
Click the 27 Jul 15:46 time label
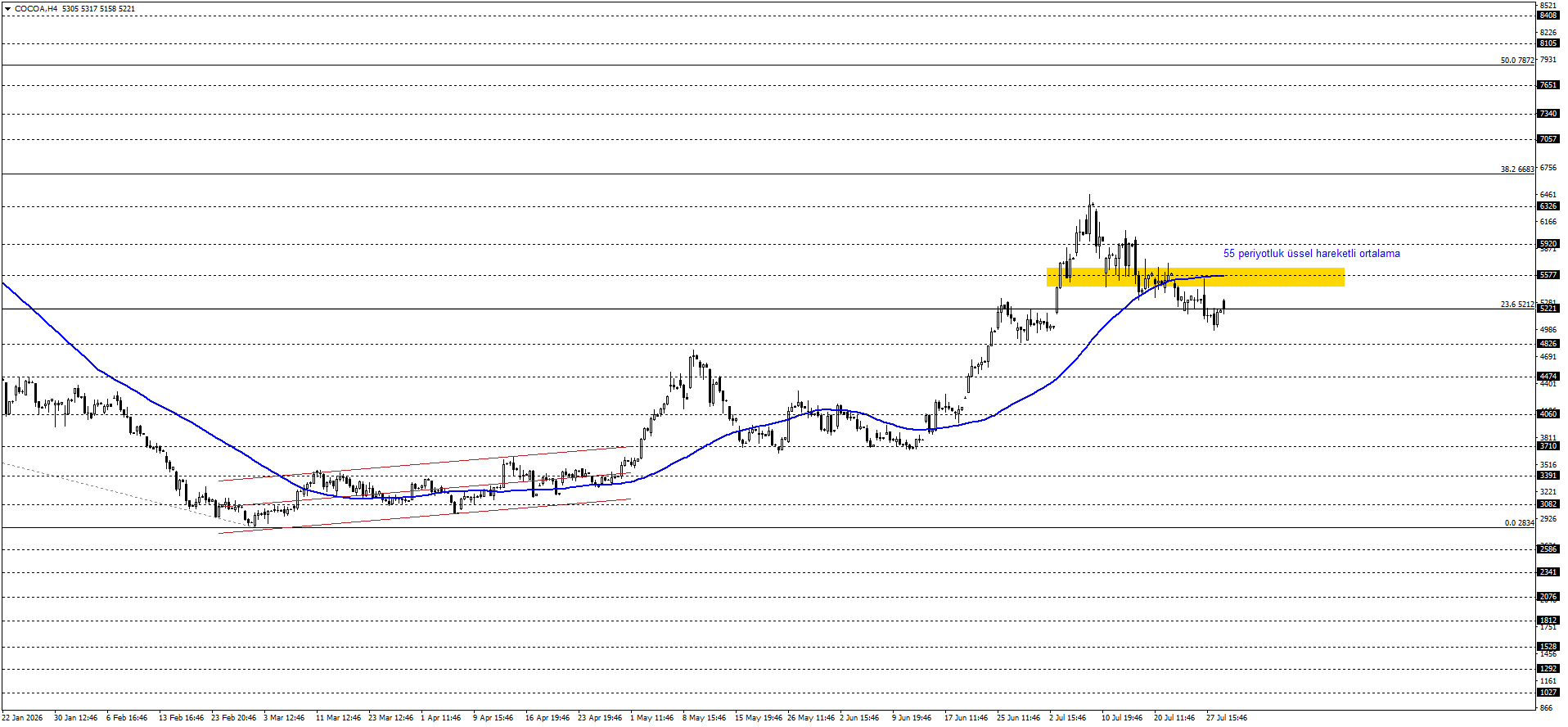point(1227,718)
